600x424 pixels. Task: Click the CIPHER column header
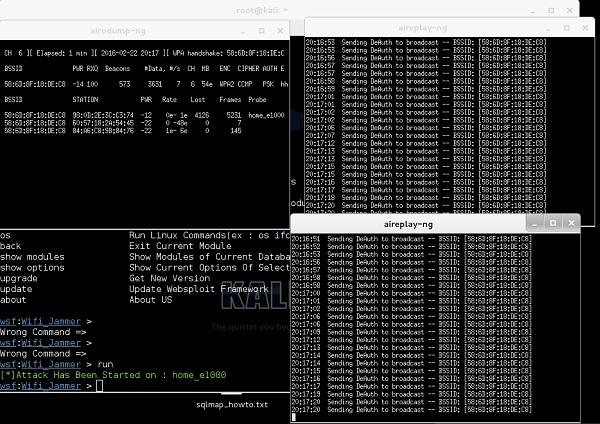click(248, 68)
